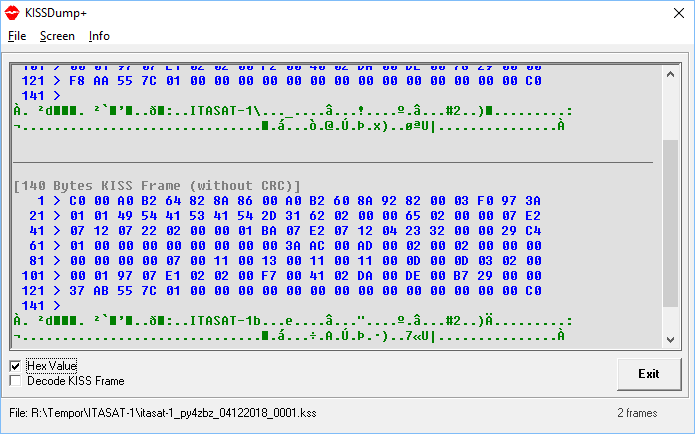The image size is (695, 434).
Task: Click the scroll up arrow of the dump view
Action: pyautogui.click(x=670, y=74)
